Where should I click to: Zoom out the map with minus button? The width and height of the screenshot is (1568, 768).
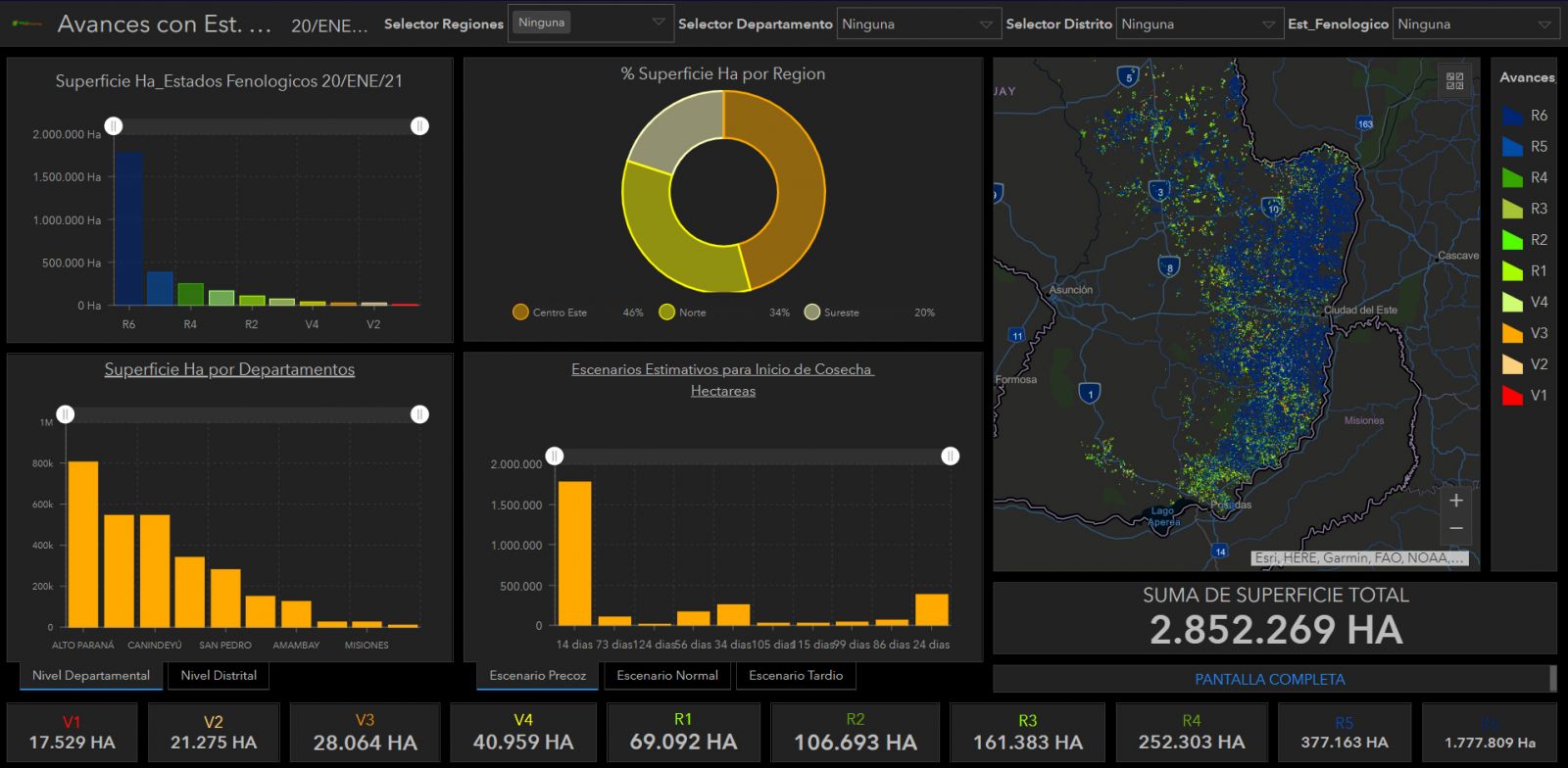pyautogui.click(x=1455, y=529)
